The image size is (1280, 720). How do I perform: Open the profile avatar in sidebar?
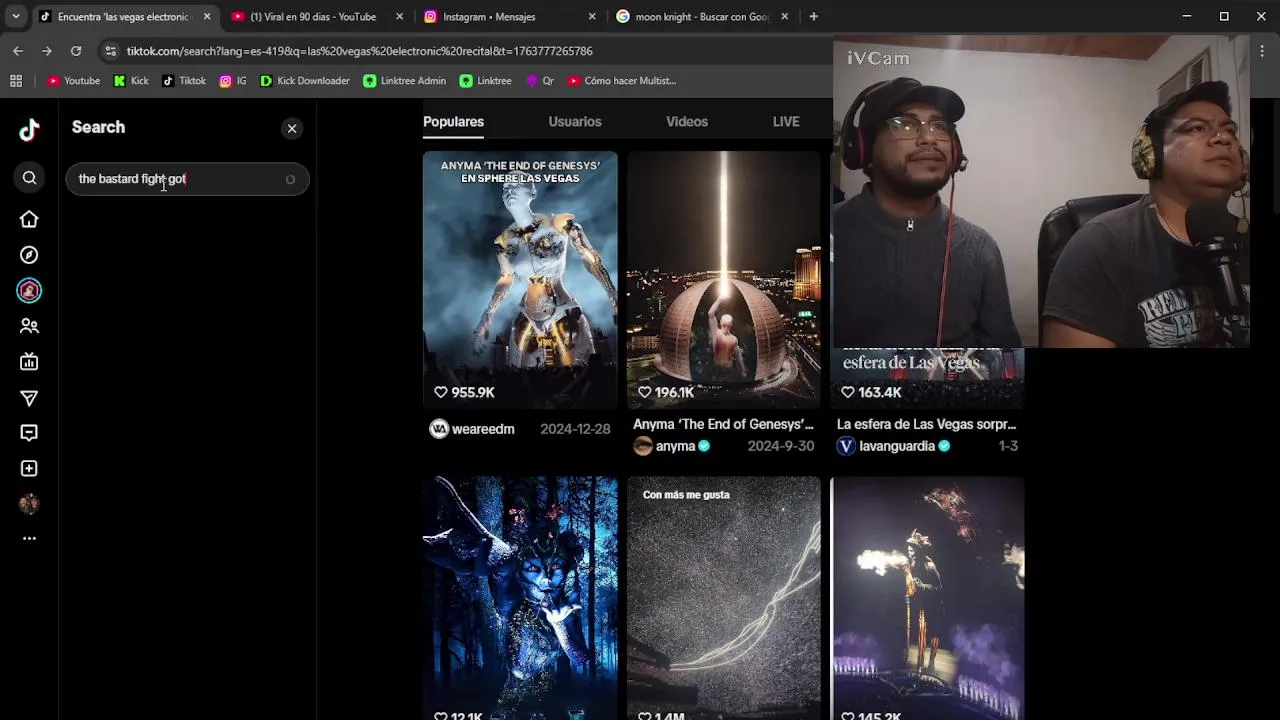29,504
